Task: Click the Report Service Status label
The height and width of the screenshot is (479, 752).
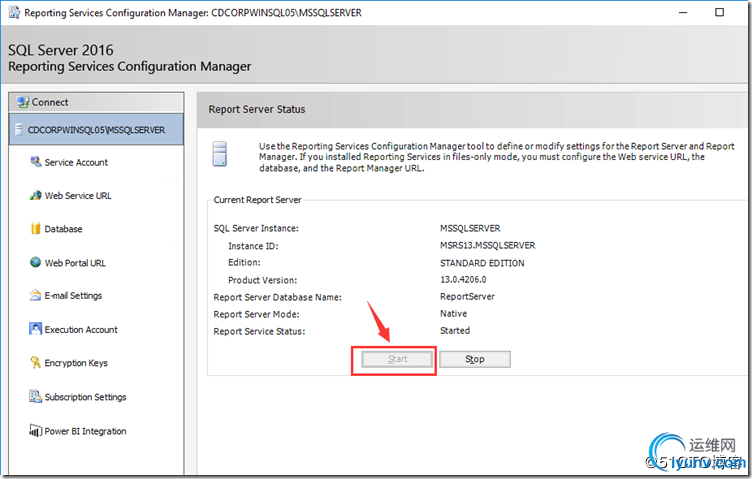Action: point(259,331)
